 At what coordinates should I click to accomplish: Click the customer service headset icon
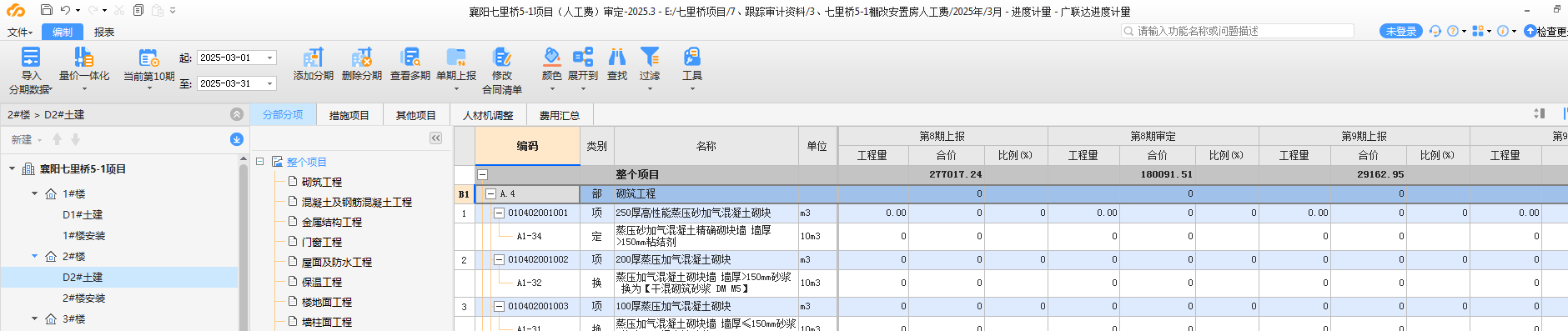pyautogui.click(x=1435, y=31)
